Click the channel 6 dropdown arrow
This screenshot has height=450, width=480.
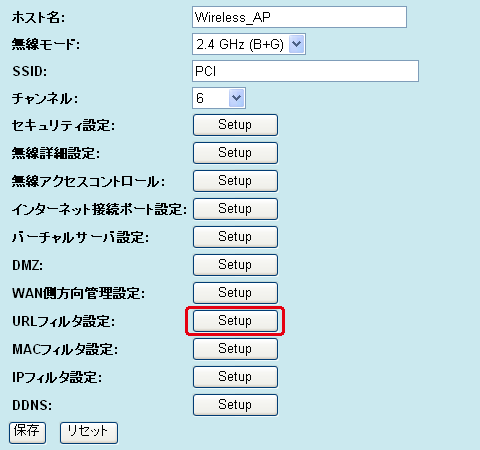coord(236,98)
